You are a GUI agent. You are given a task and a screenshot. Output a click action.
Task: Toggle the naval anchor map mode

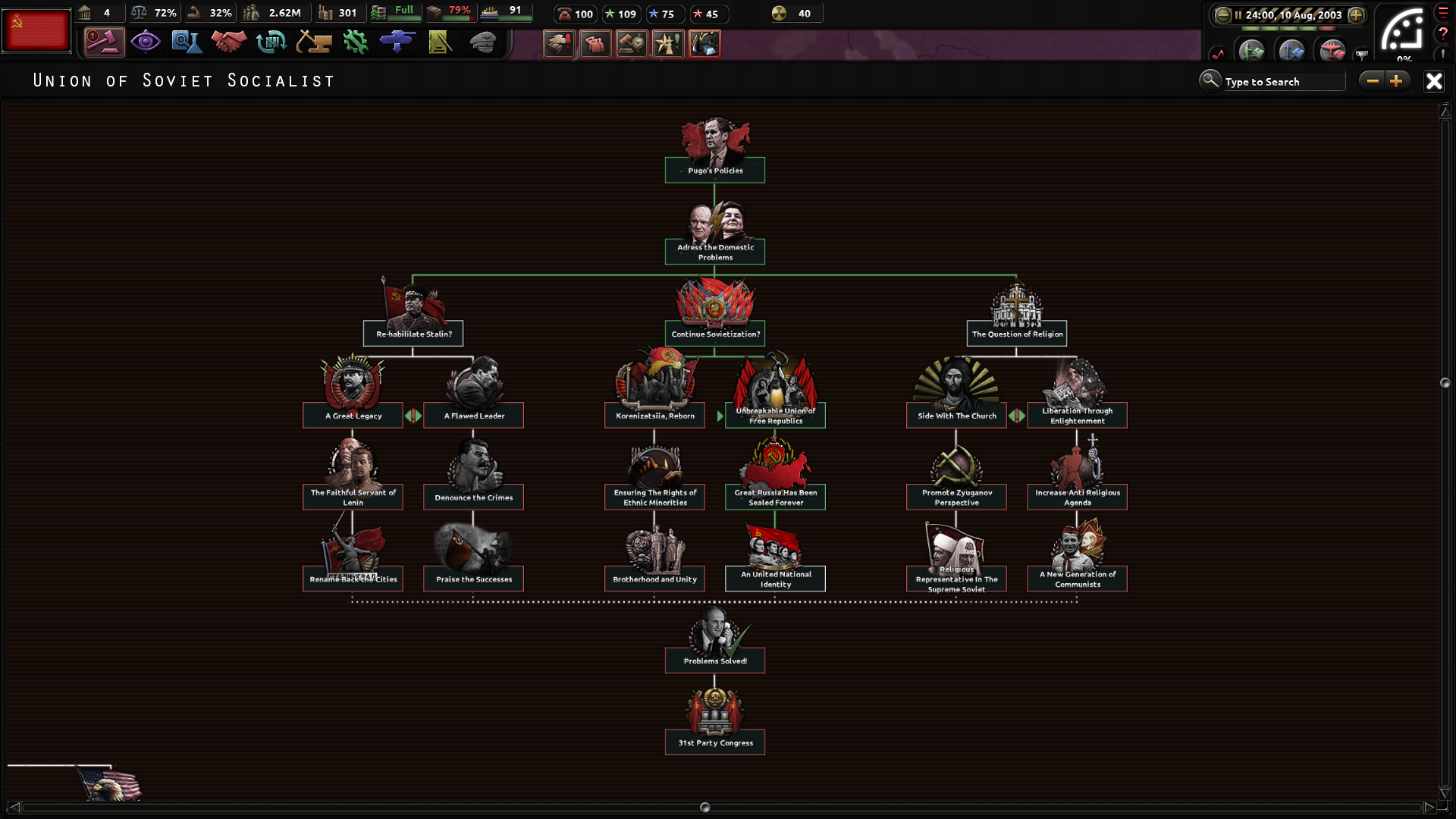click(x=1291, y=52)
